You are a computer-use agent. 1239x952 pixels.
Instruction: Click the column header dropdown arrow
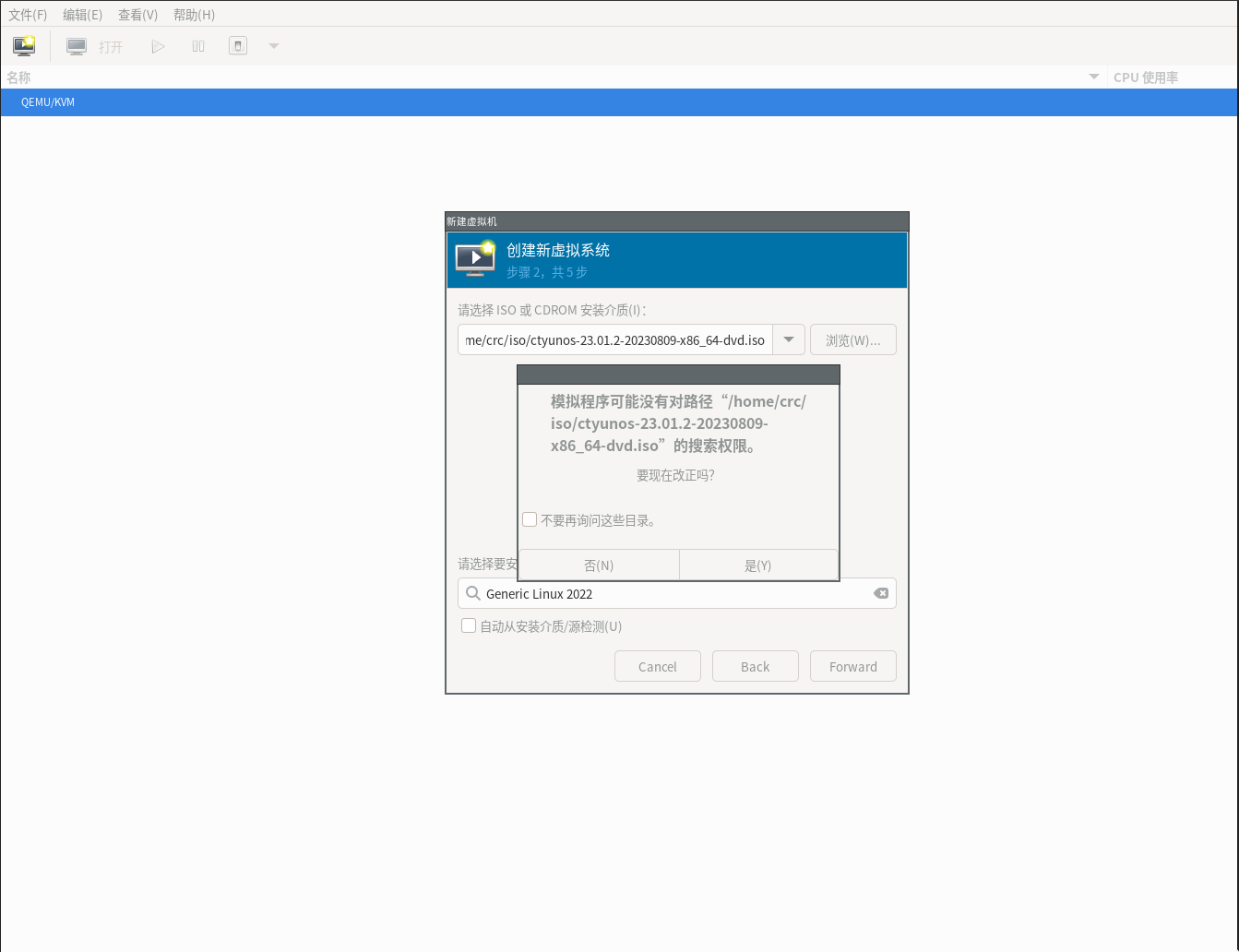coord(1094,77)
